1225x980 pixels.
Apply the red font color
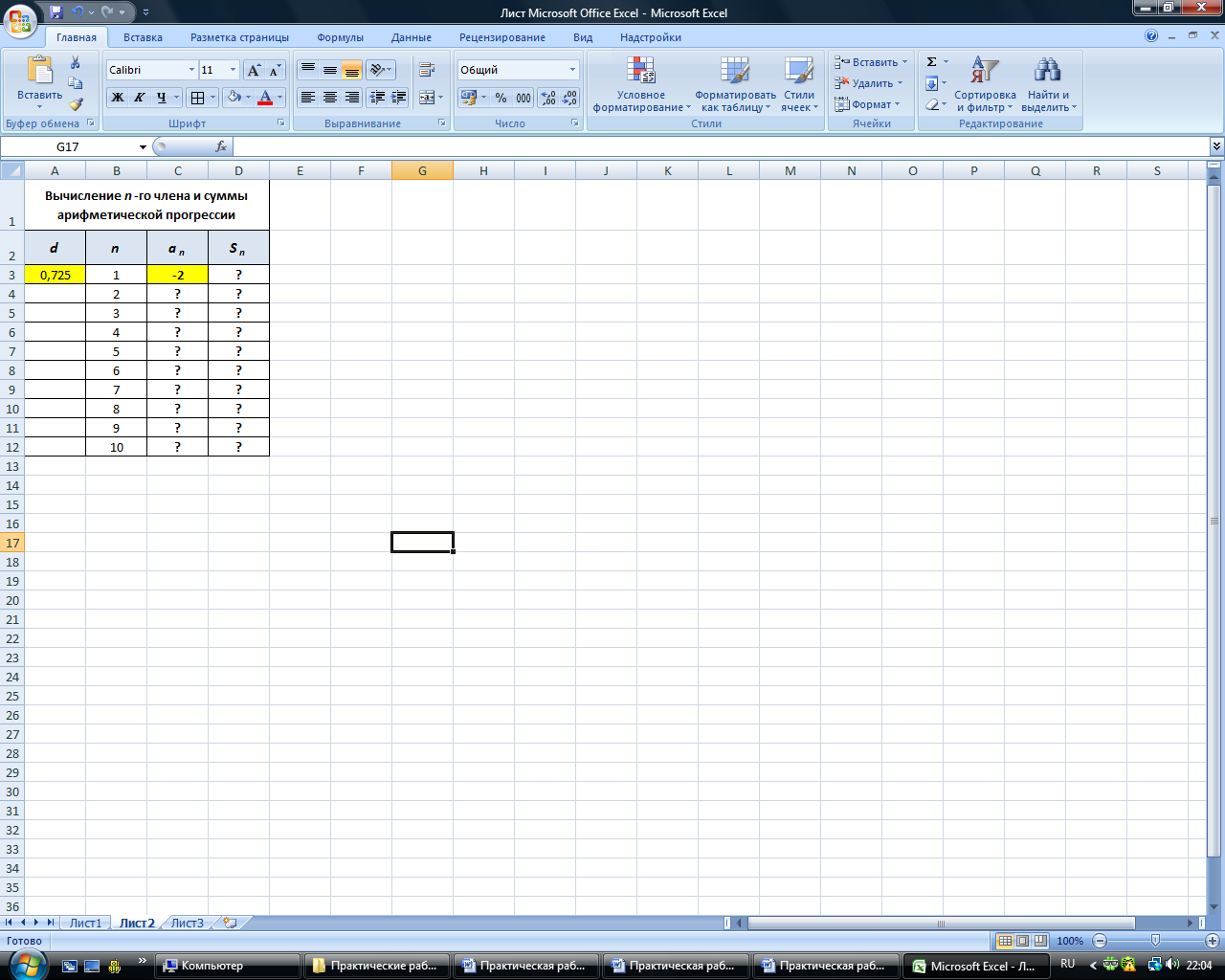click(x=265, y=98)
